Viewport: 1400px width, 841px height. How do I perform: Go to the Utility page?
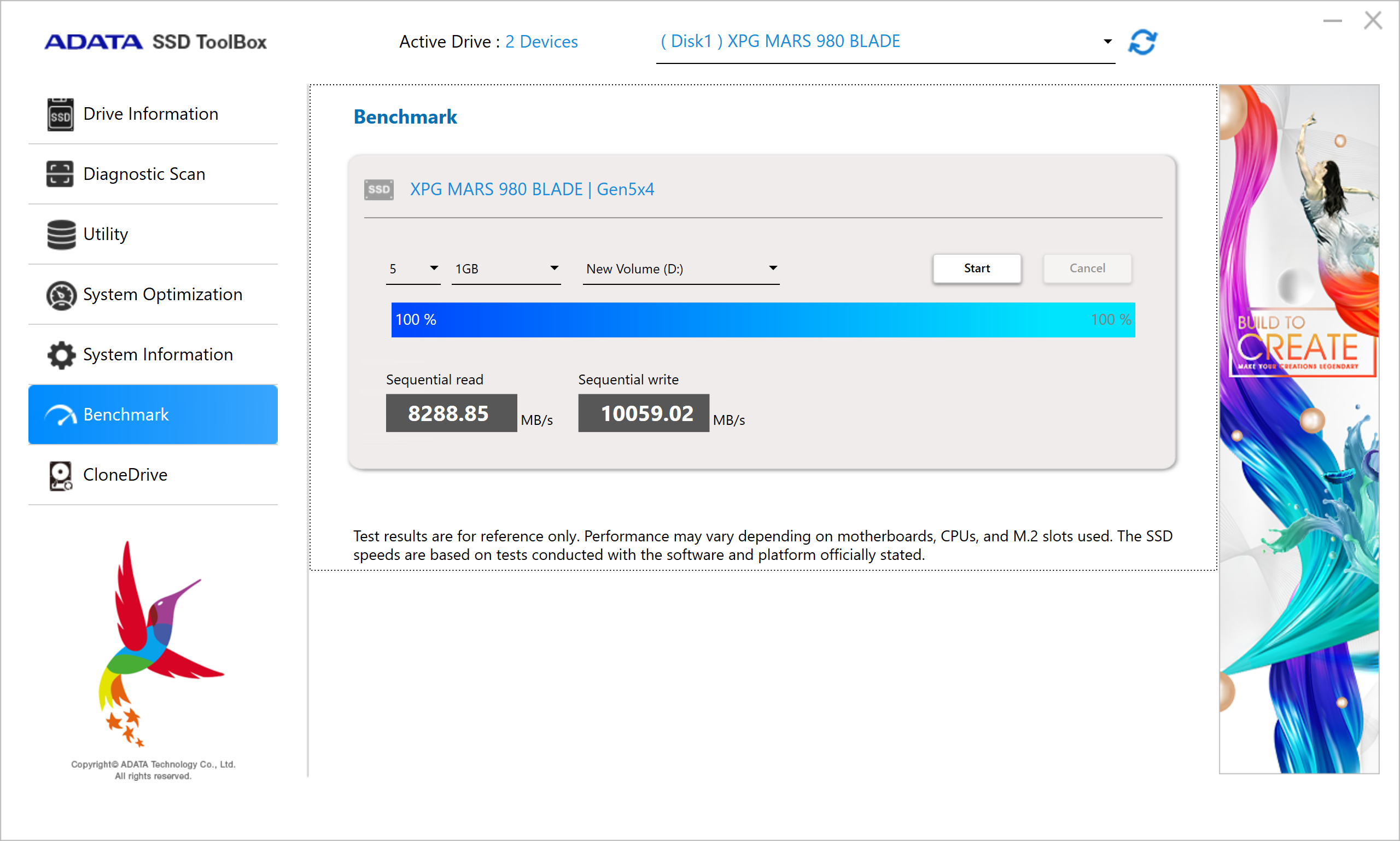click(153, 234)
